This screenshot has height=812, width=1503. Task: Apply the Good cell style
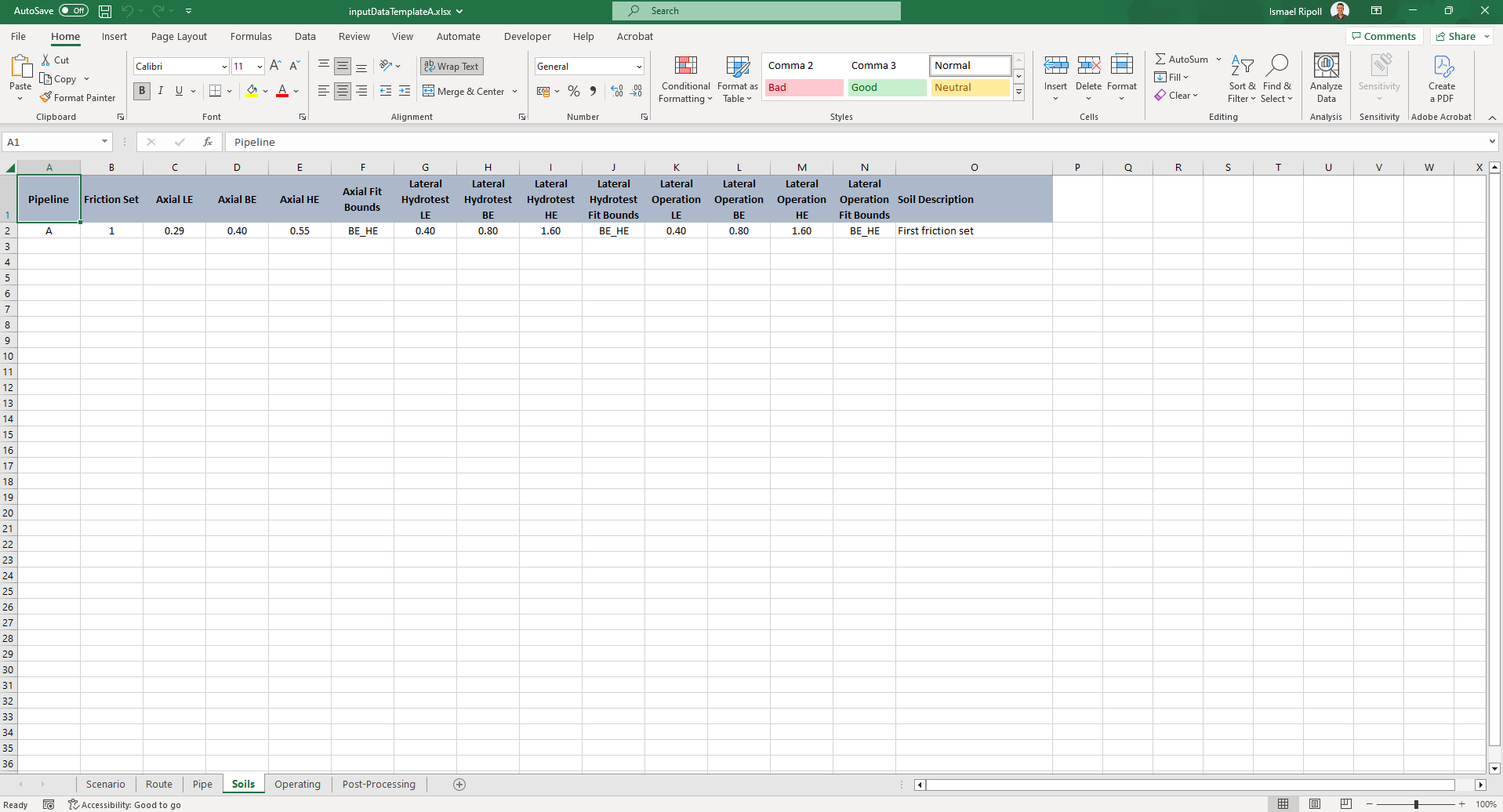(887, 88)
